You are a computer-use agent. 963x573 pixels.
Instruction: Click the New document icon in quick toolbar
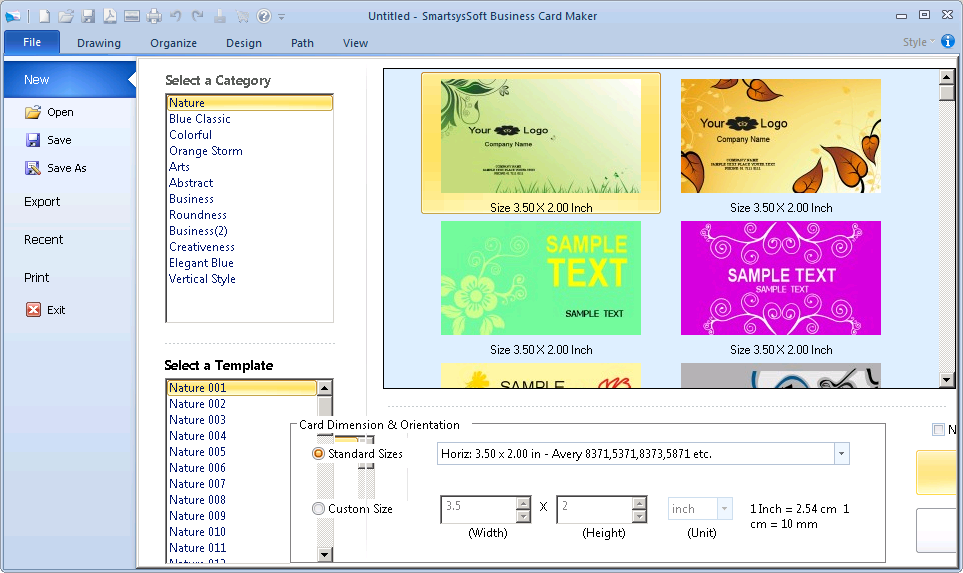point(44,16)
